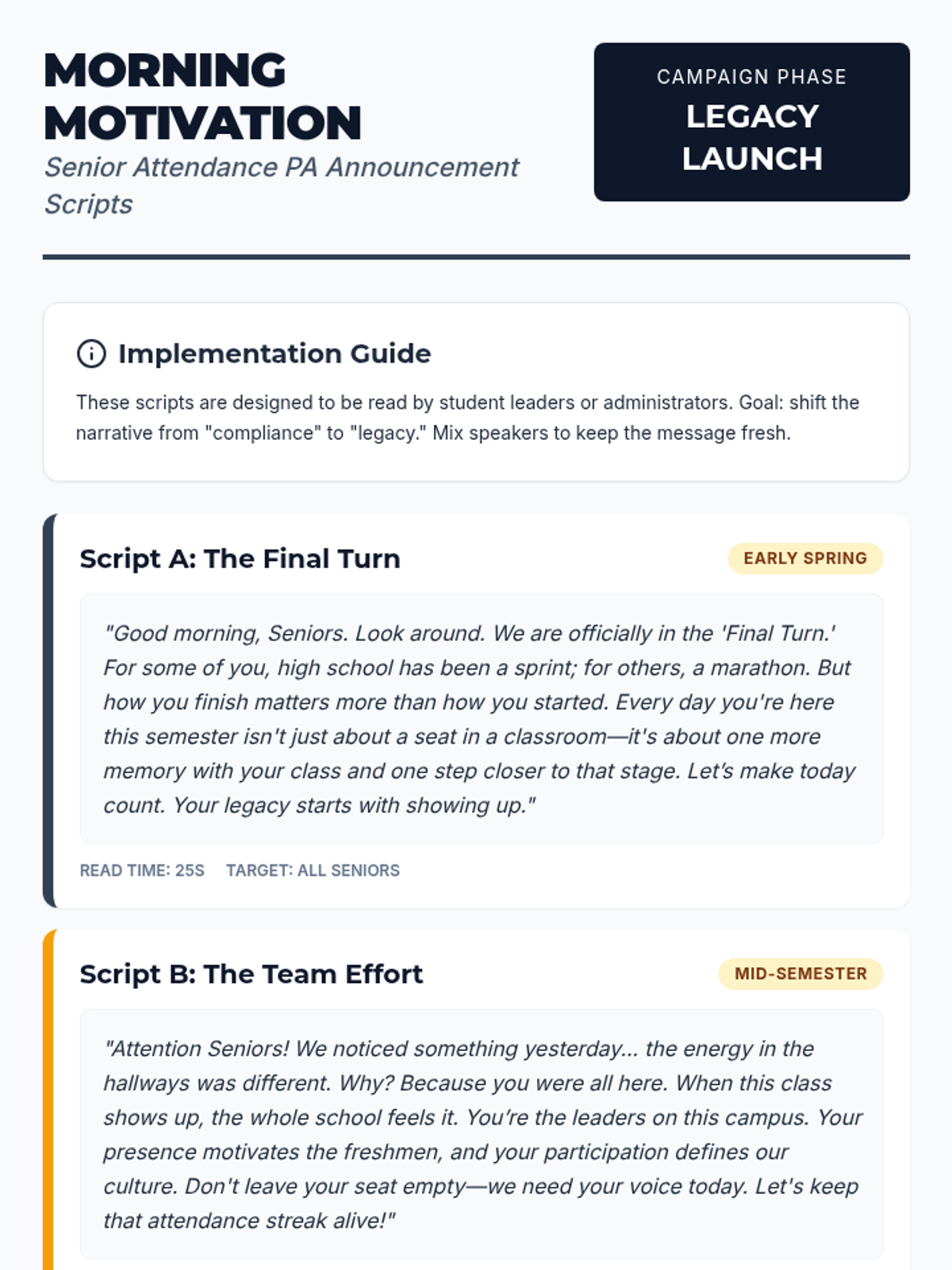Click the READ TIME: 25S label
This screenshot has width=952, height=1270.
142,870
